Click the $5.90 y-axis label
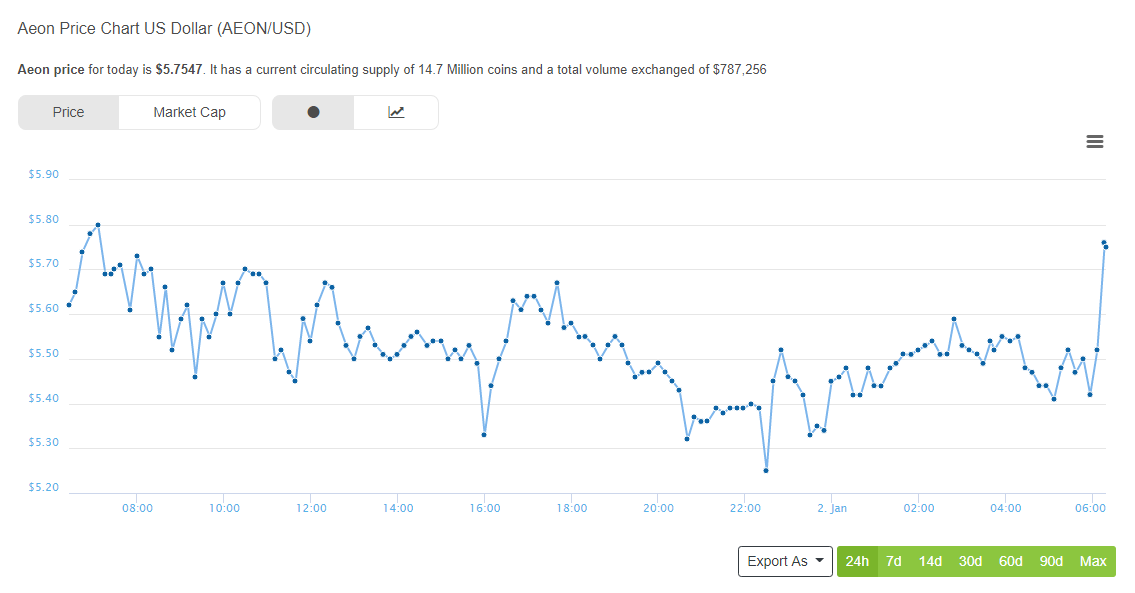 click(43, 174)
